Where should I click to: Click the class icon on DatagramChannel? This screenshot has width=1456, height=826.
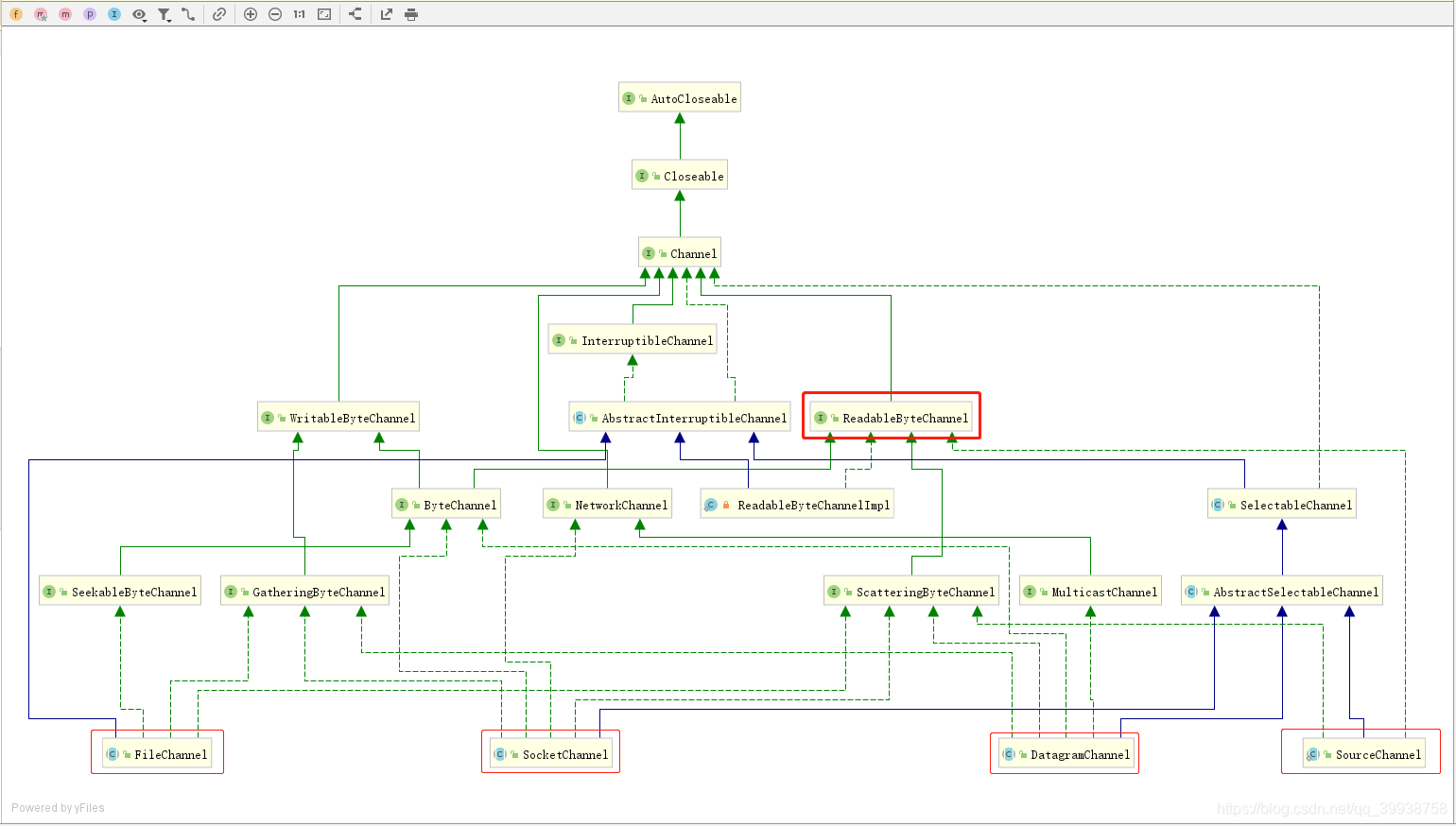pos(1009,754)
